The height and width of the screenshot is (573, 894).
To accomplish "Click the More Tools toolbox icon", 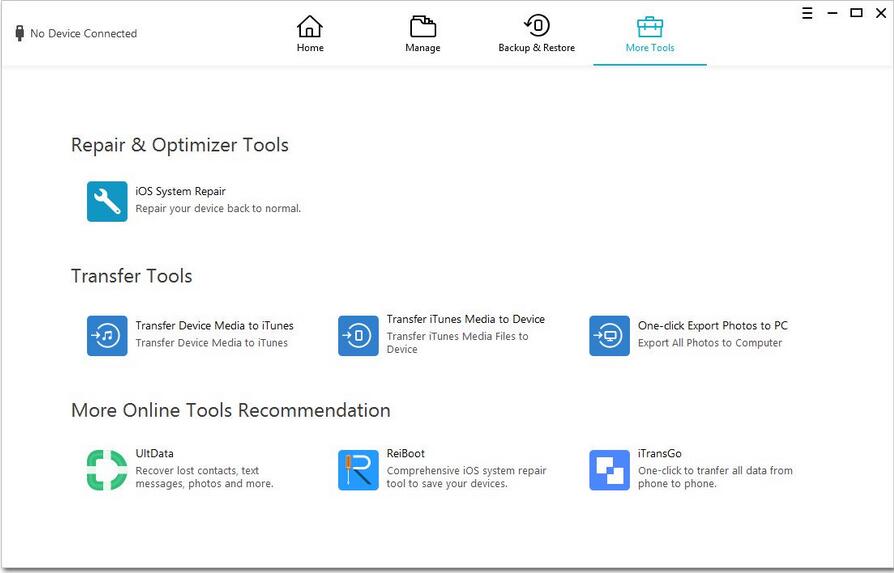I will click(650, 26).
